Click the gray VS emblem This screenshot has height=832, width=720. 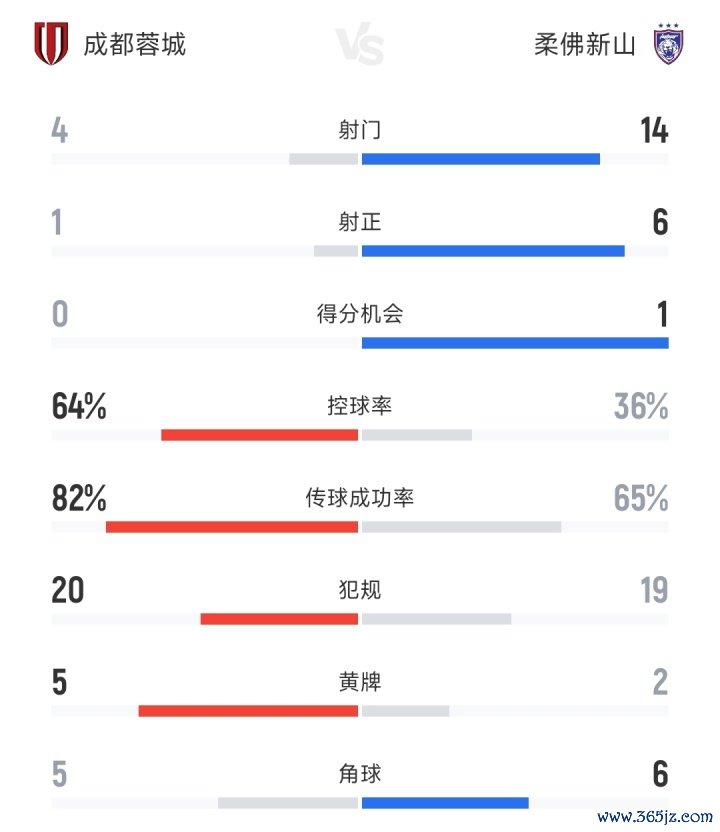[359, 46]
